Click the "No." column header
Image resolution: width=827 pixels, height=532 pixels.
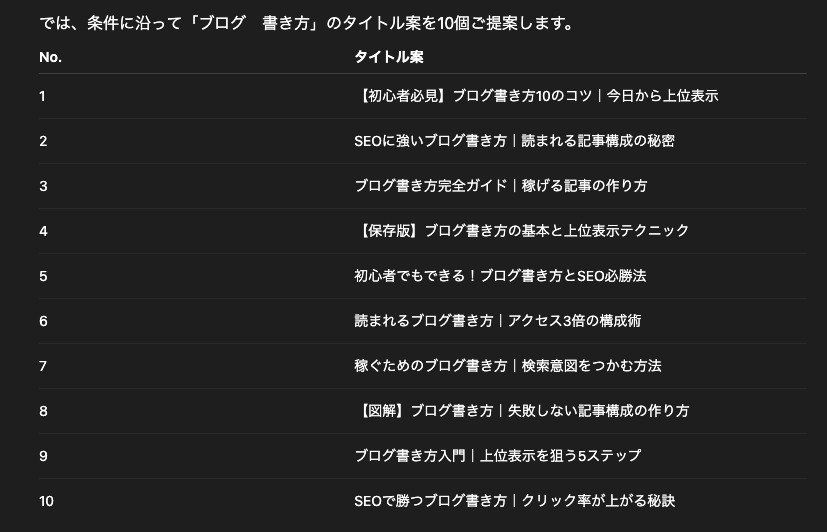pyautogui.click(x=50, y=57)
